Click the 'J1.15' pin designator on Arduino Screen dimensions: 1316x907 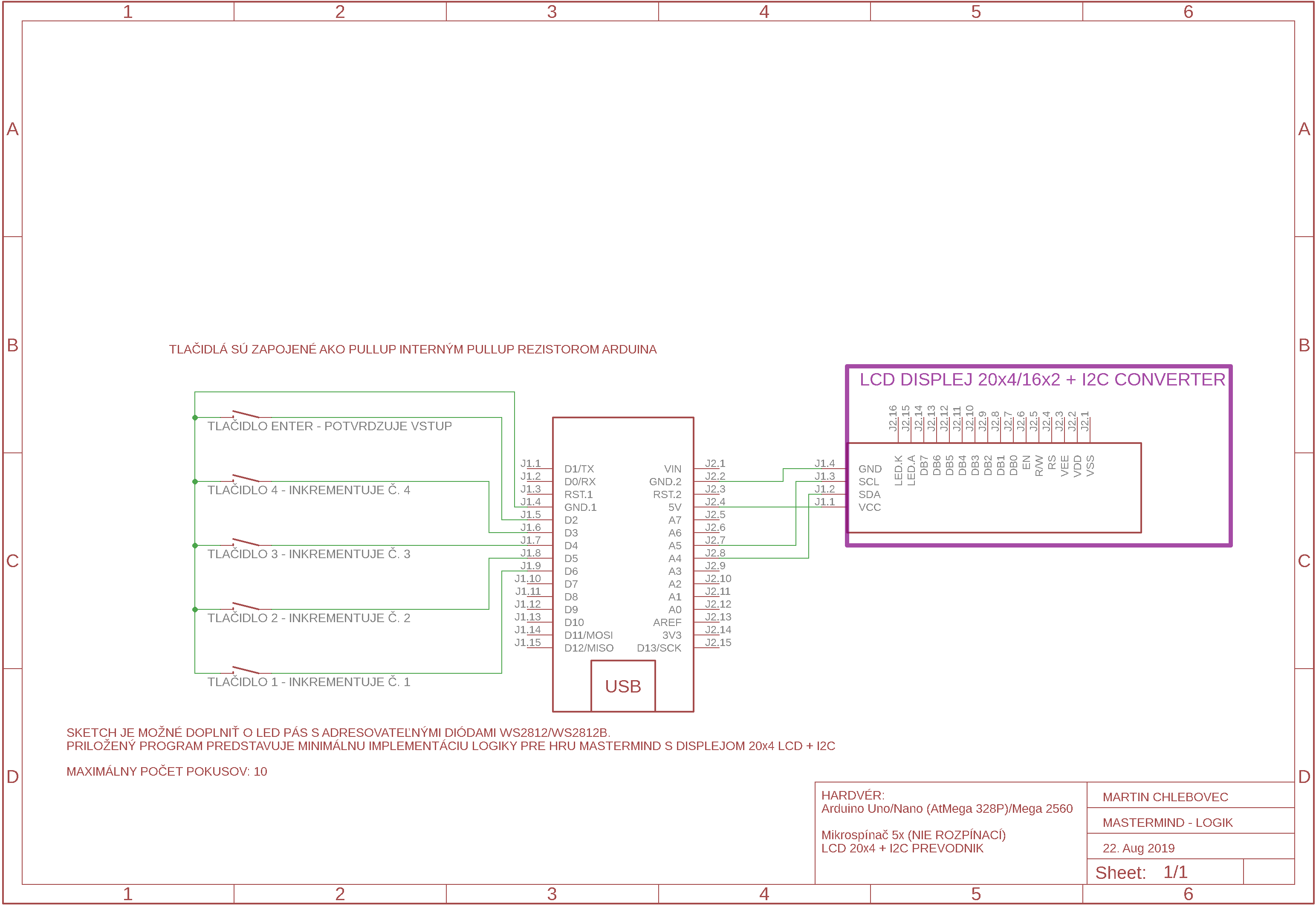(x=527, y=642)
